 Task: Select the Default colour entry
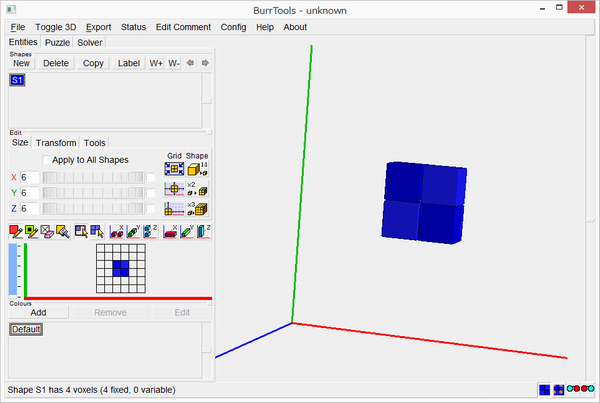(x=26, y=329)
